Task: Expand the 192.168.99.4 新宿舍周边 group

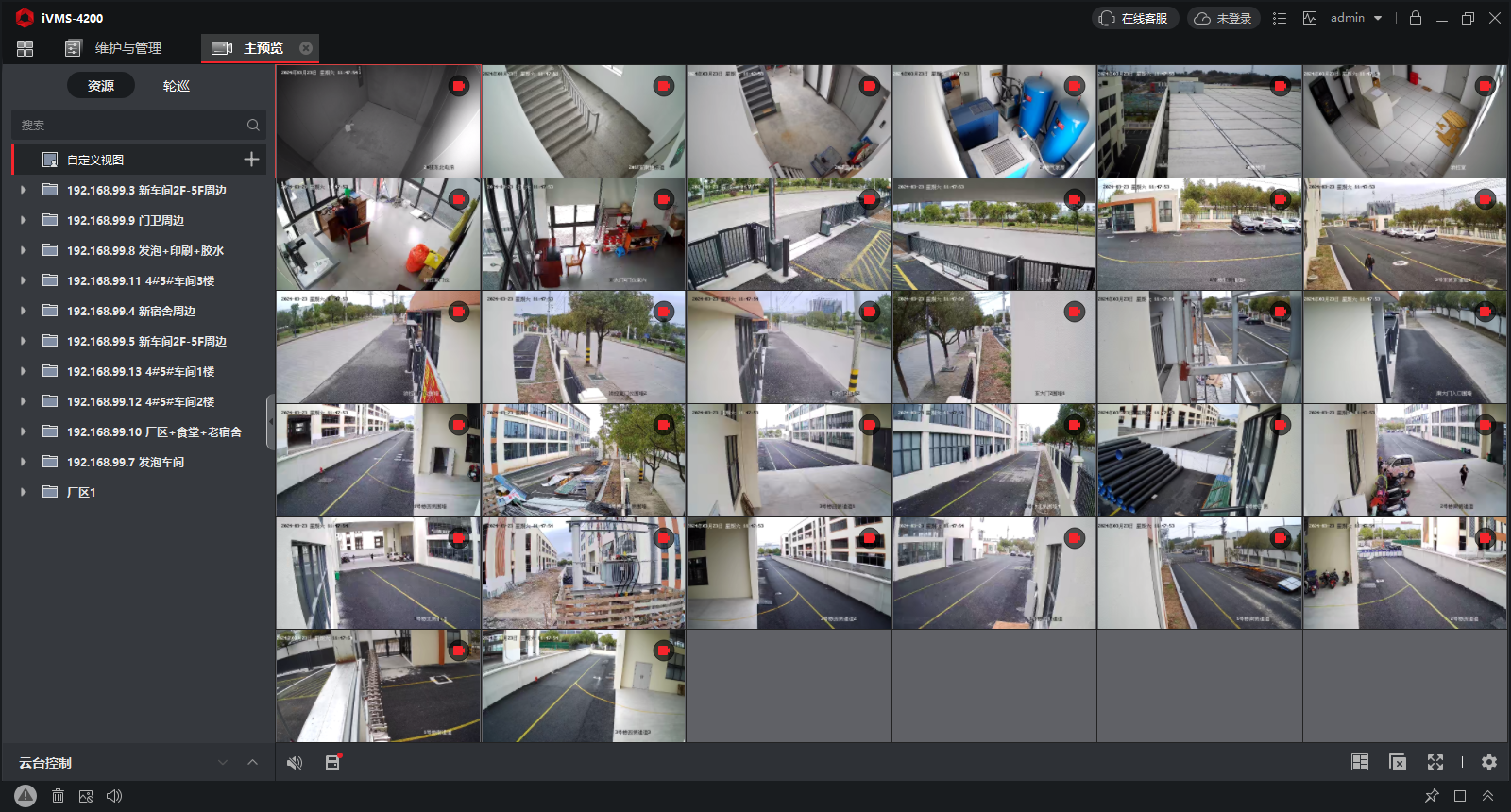Action: [24, 311]
